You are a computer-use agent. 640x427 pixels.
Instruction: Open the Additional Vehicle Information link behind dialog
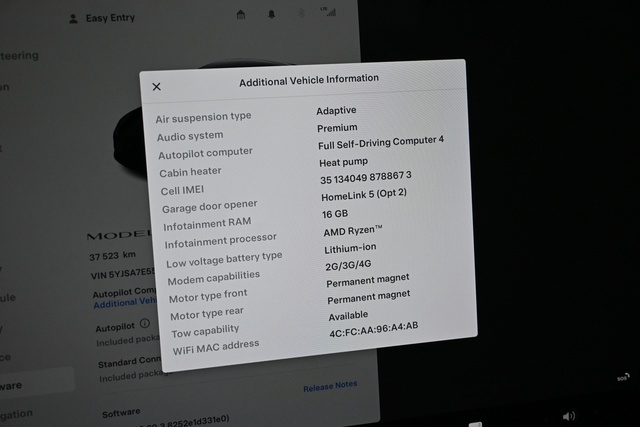point(124,303)
